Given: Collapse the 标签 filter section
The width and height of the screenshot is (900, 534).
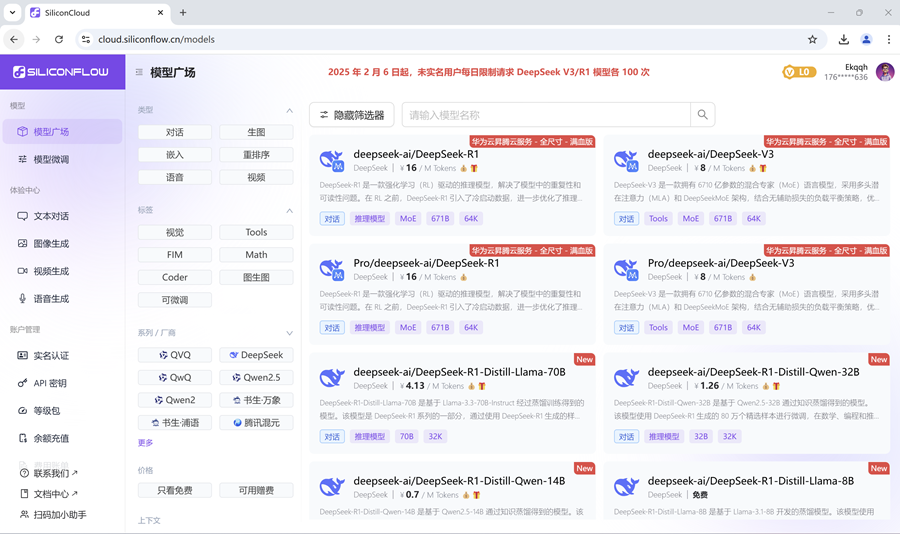Looking at the screenshot, I should pyautogui.click(x=289, y=211).
